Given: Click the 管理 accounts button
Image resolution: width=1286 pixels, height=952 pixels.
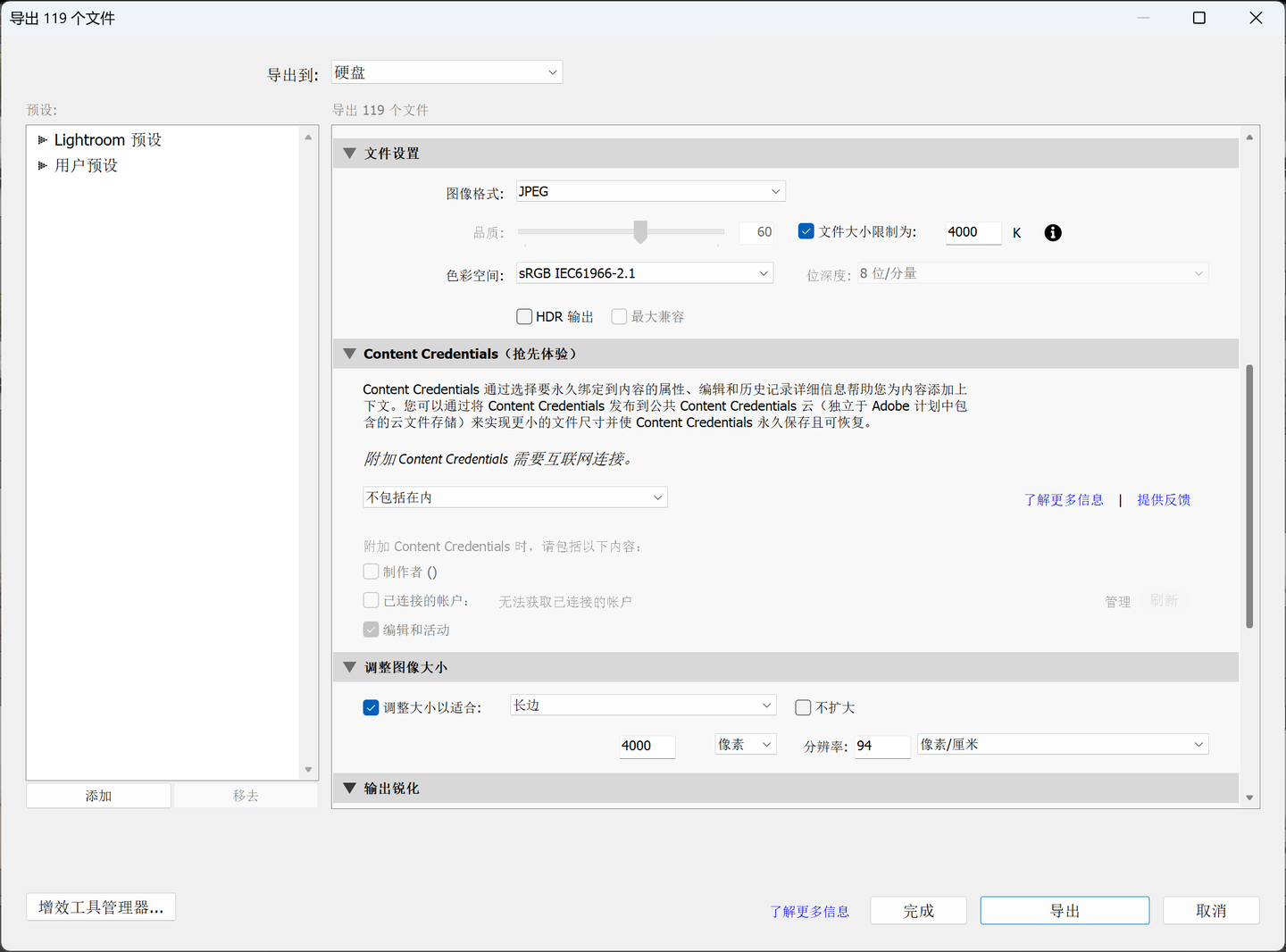Looking at the screenshot, I should tap(1118, 602).
